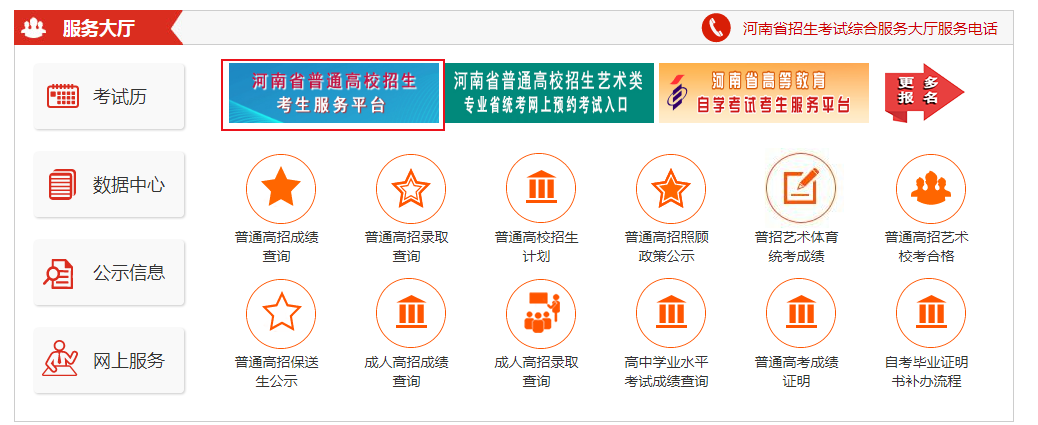
Task: Open the 普通高招照顾政策公示 icon
Action: [671, 189]
